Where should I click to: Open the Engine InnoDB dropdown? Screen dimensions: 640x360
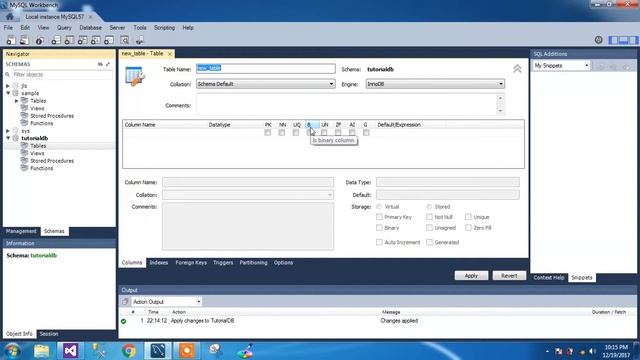point(435,84)
